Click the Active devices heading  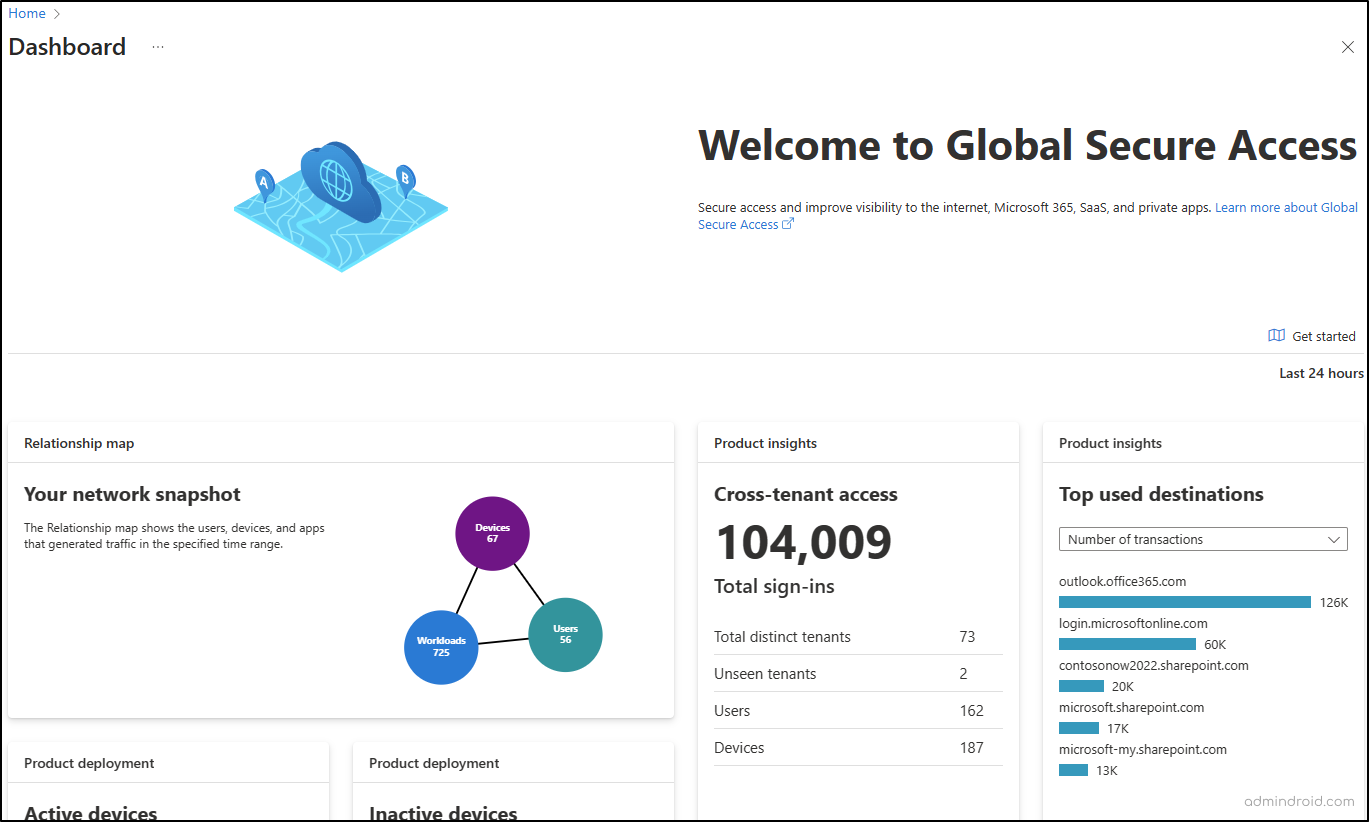(x=90, y=813)
